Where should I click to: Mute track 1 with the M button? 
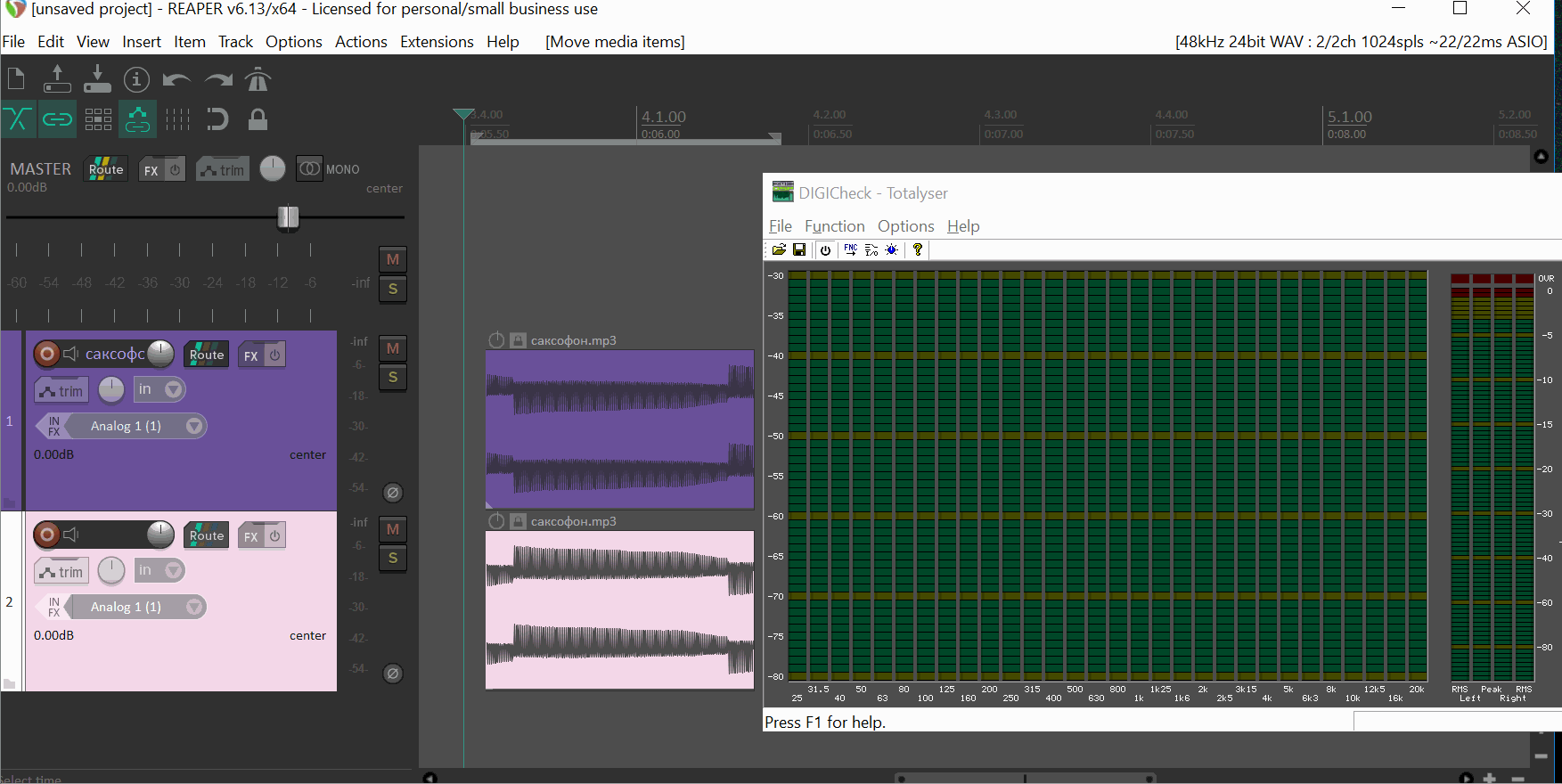(x=393, y=348)
